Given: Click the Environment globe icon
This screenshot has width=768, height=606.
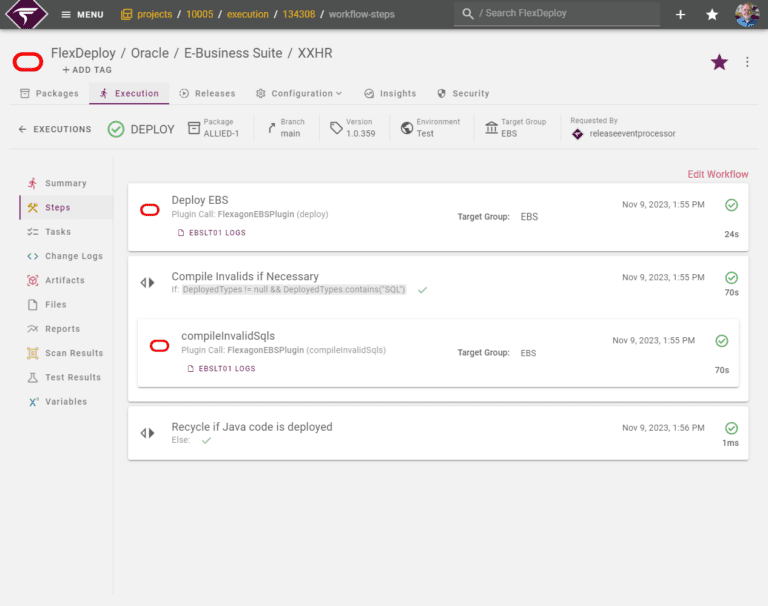Looking at the screenshot, I should coord(407,128).
